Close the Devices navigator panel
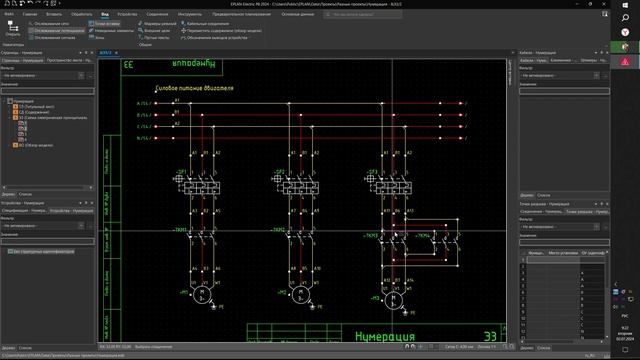This screenshot has width=640, height=360. pyautogui.click(x=91, y=203)
